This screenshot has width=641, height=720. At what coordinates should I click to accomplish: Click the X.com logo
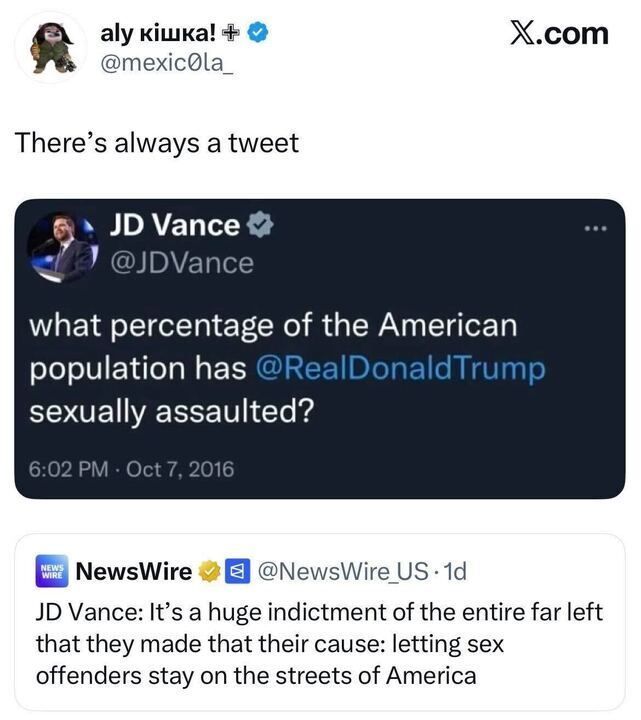click(x=558, y=33)
